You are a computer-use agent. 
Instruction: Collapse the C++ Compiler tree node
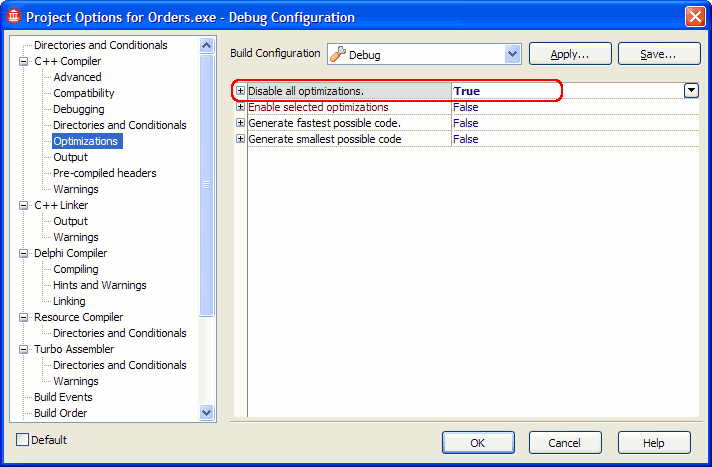[x=24, y=61]
